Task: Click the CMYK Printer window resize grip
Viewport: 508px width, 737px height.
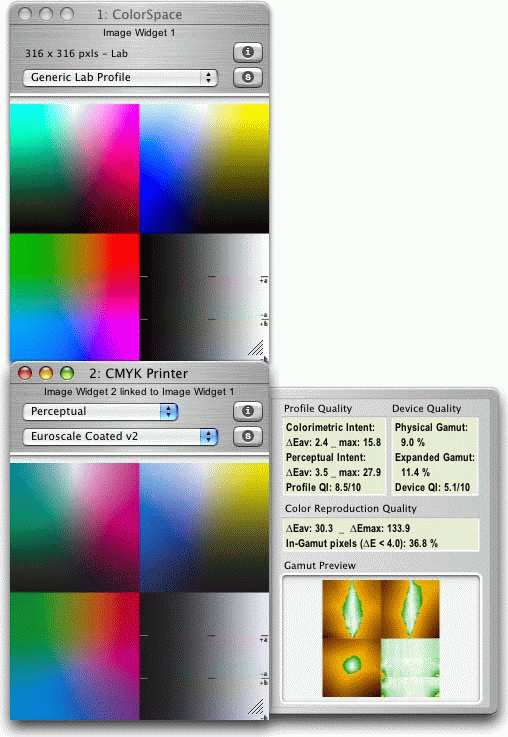Action: [256, 707]
